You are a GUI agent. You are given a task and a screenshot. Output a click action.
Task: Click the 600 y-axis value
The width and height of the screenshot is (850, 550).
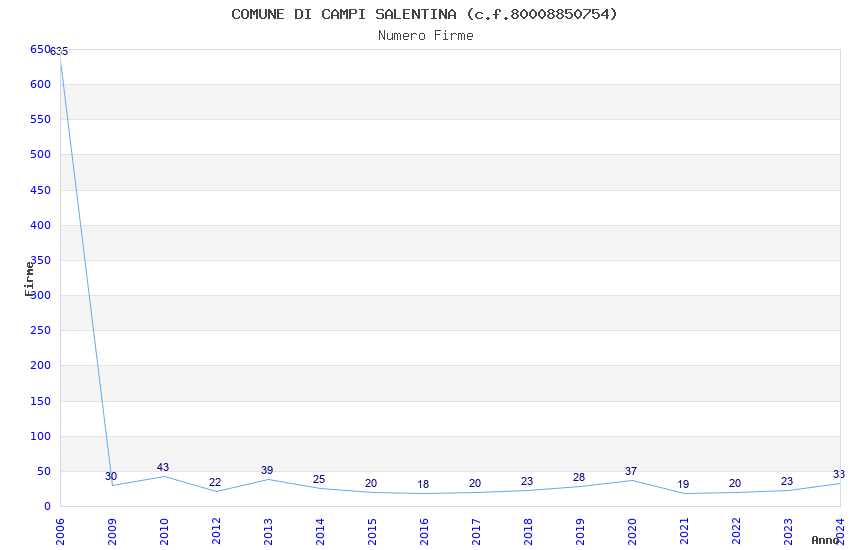[40, 84]
